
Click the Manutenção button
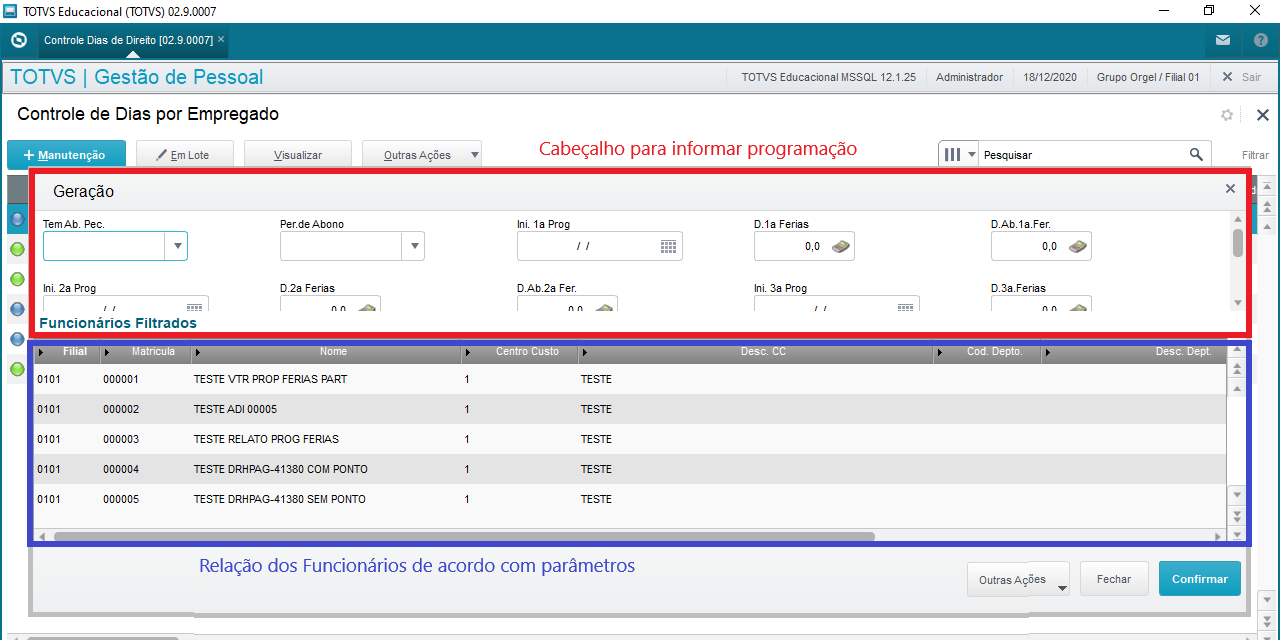click(x=66, y=155)
